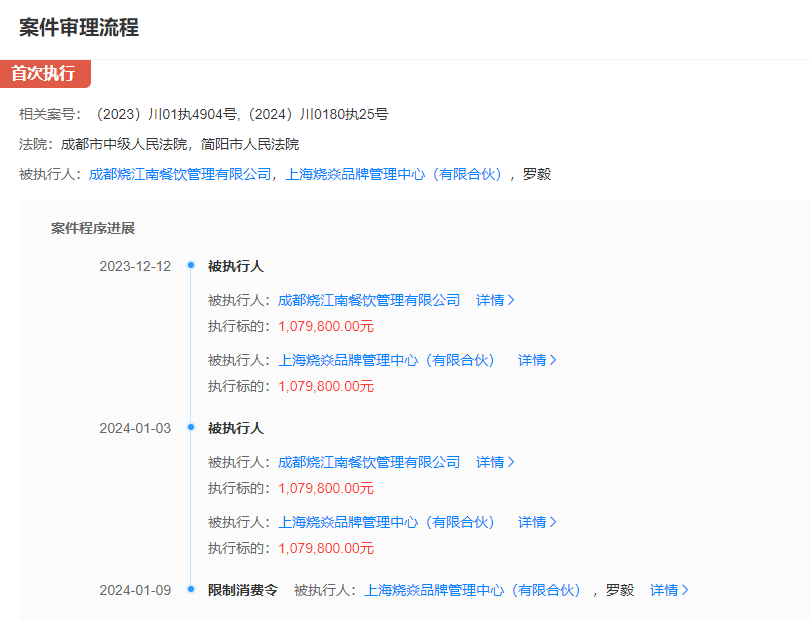
Task: Expand 详情 chevron for 成都烧江南 under 2023-12-12
Action: (495, 300)
